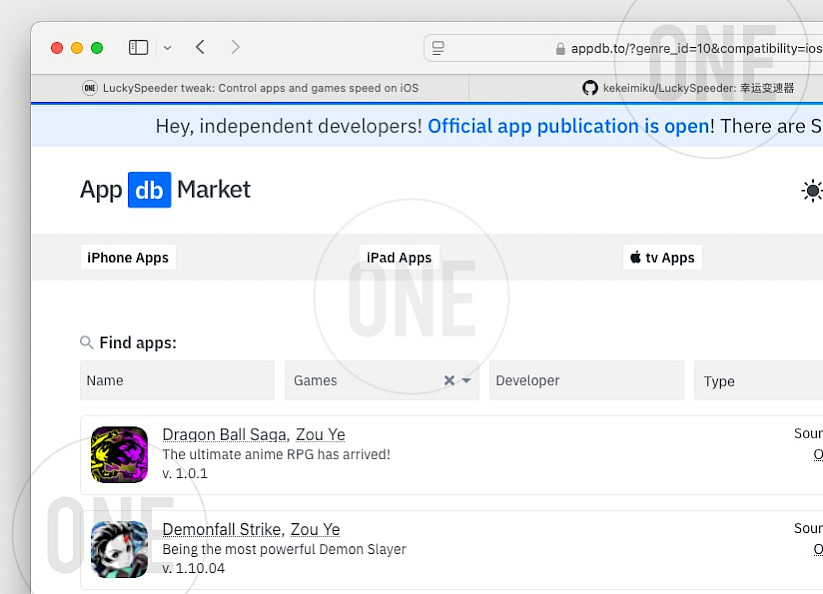Open developer Zou Ye link beside Dragon Ball Saga
Image resolution: width=823 pixels, height=594 pixels.
pos(320,434)
